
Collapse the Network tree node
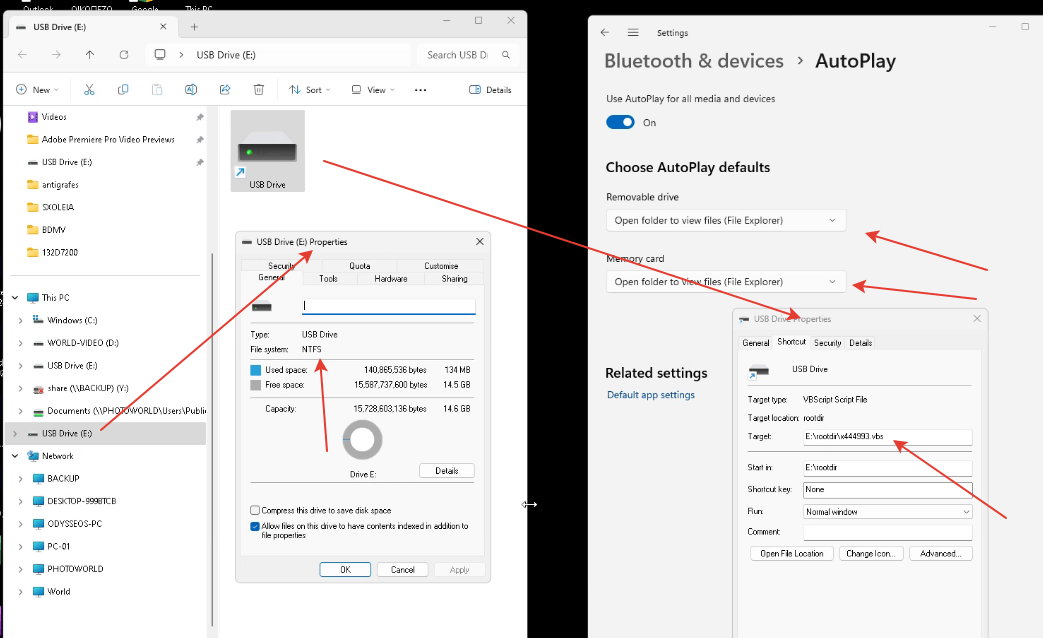[x=15, y=456]
